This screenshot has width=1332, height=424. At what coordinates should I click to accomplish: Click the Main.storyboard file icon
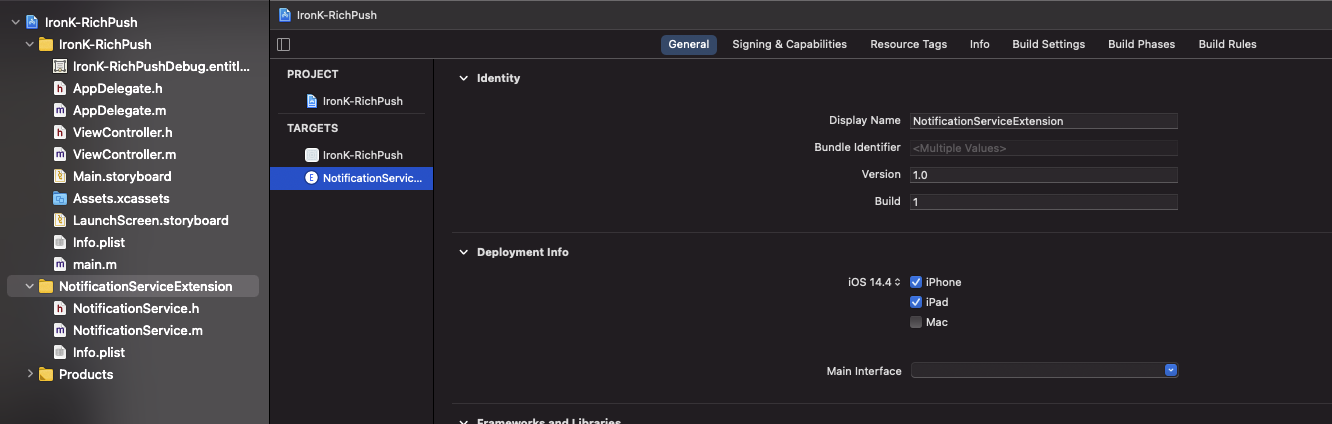(60, 176)
